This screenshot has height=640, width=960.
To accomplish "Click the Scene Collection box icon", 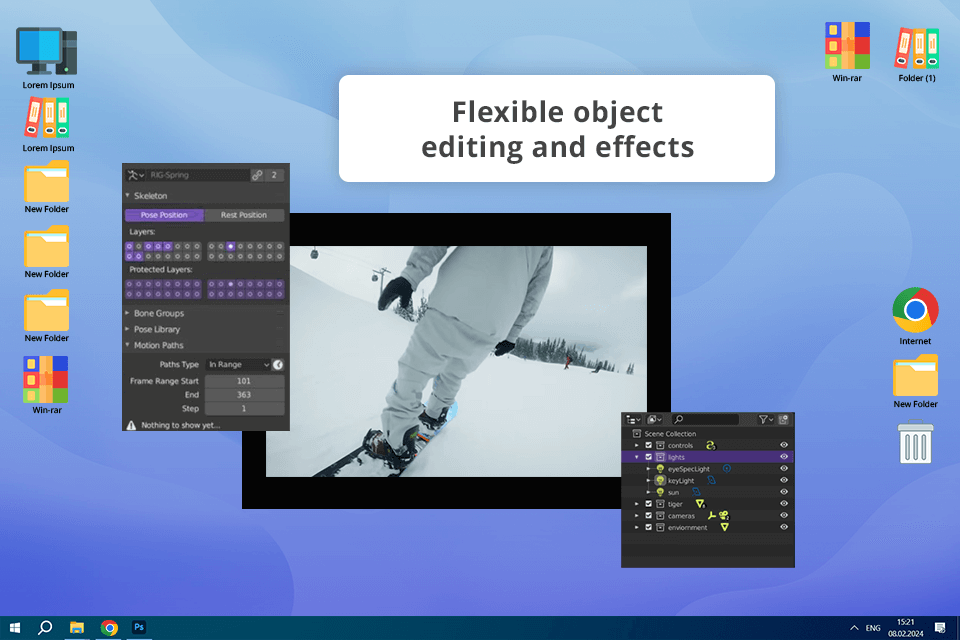I will [637, 434].
